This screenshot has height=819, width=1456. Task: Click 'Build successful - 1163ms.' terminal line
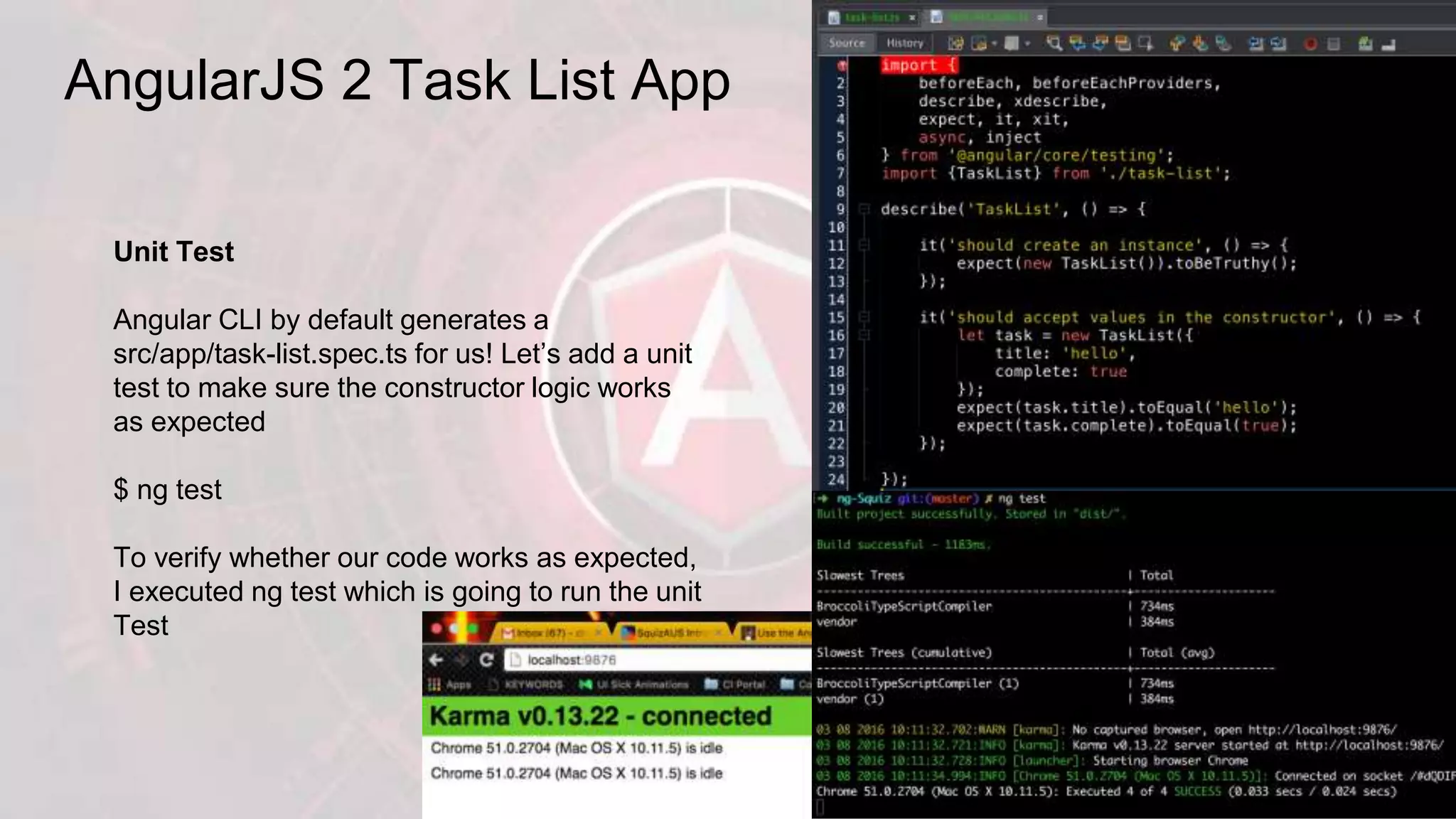coord(903,545)
